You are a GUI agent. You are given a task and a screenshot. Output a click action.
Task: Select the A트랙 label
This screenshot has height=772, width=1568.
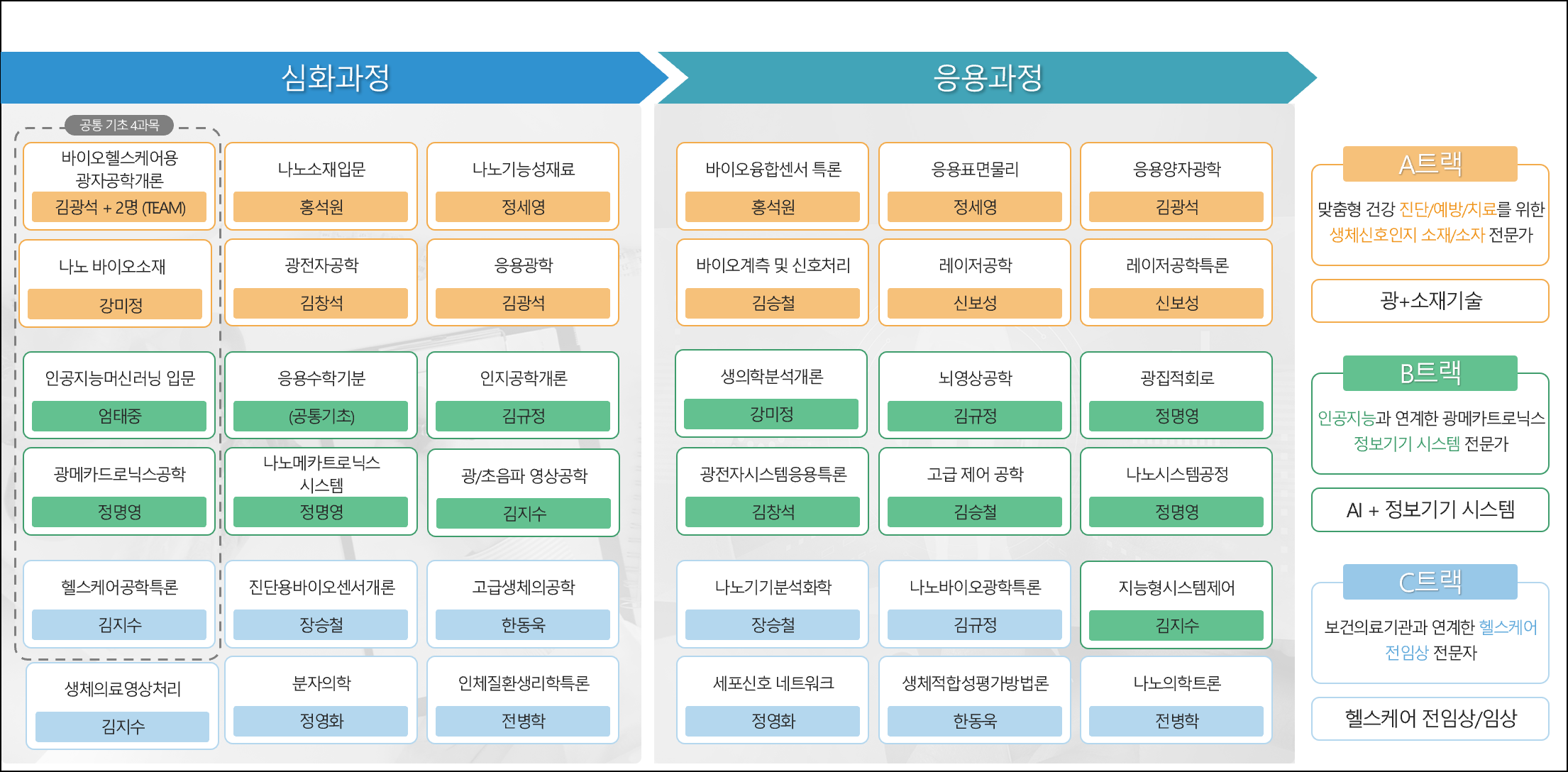(x=1430, y=164)
